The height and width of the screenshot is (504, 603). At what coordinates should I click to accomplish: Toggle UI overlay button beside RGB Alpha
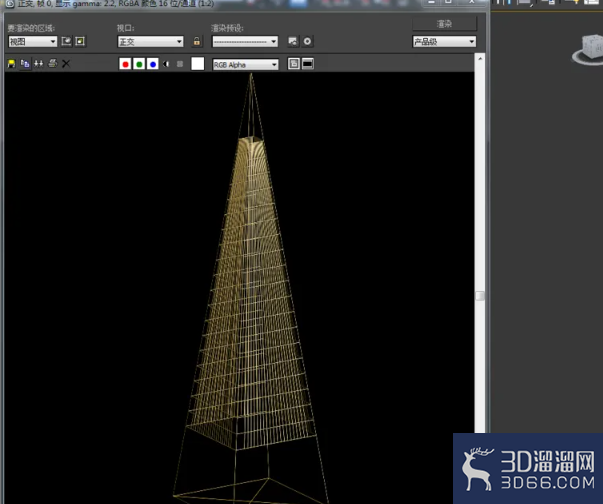click(294, 64)
